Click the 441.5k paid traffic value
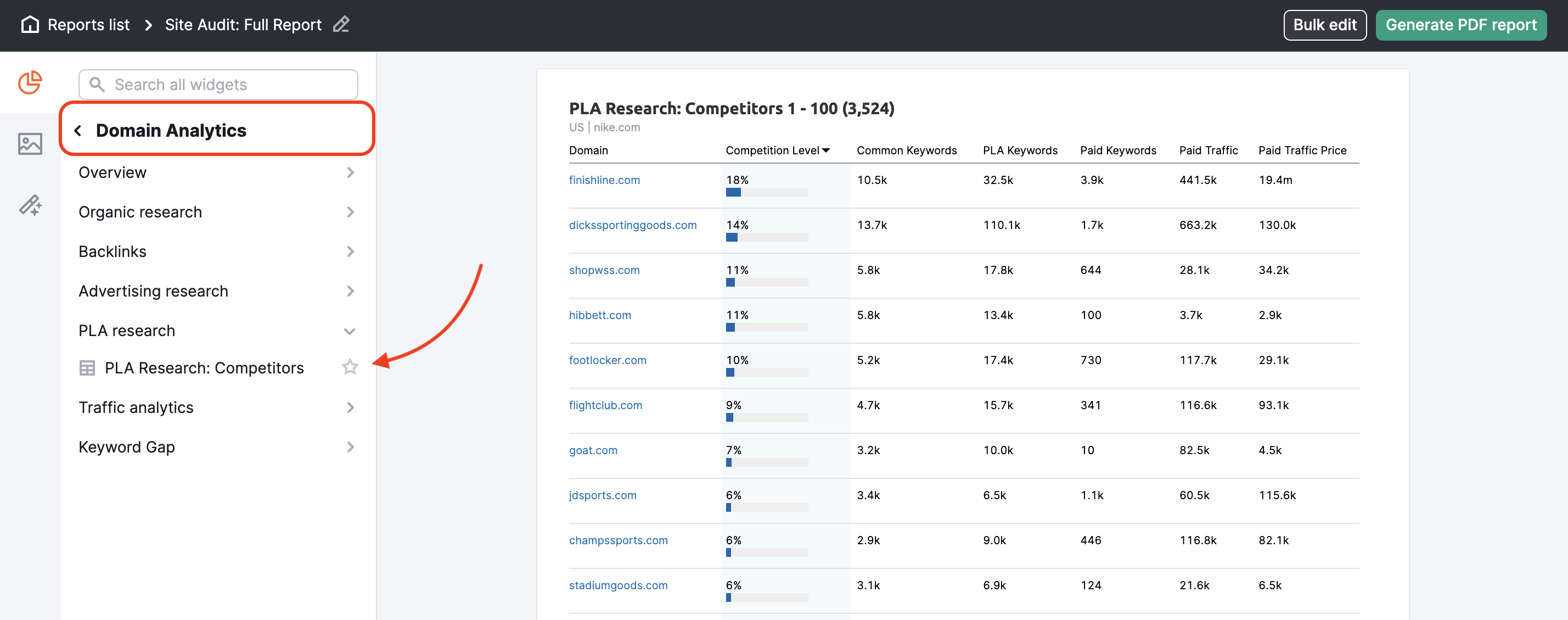This screenshot has height=620, width=1568. (1198, 180)
